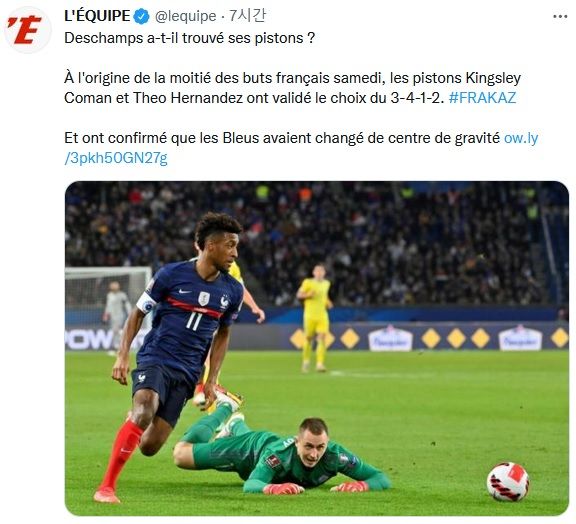This screenshot has width=576, height=524.
Task: Click the green-kit goalkeeper on the ground
Action: [282, 454]
